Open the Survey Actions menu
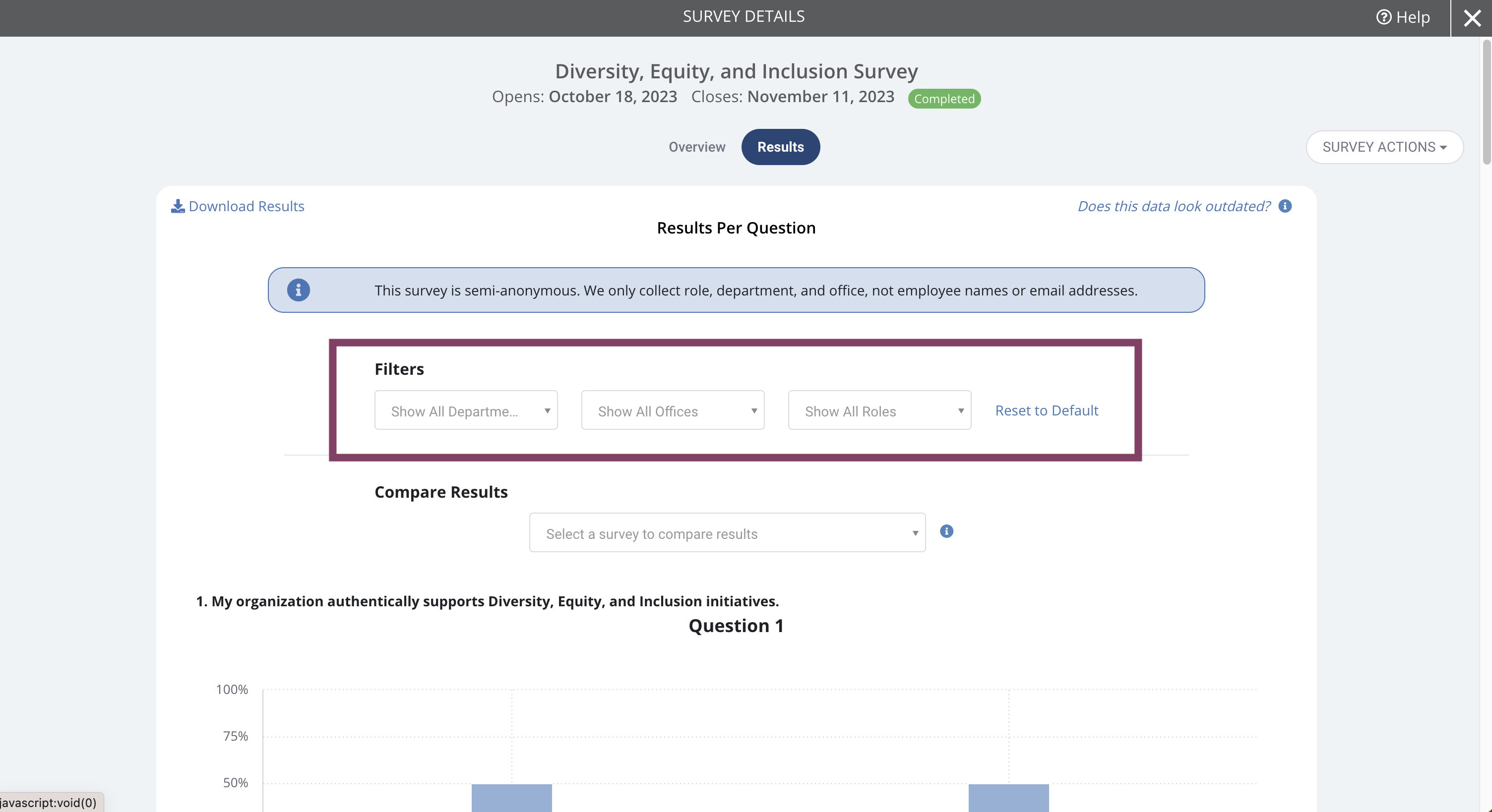Screen dimensions: 1492x812 (x=1384, y=147)
